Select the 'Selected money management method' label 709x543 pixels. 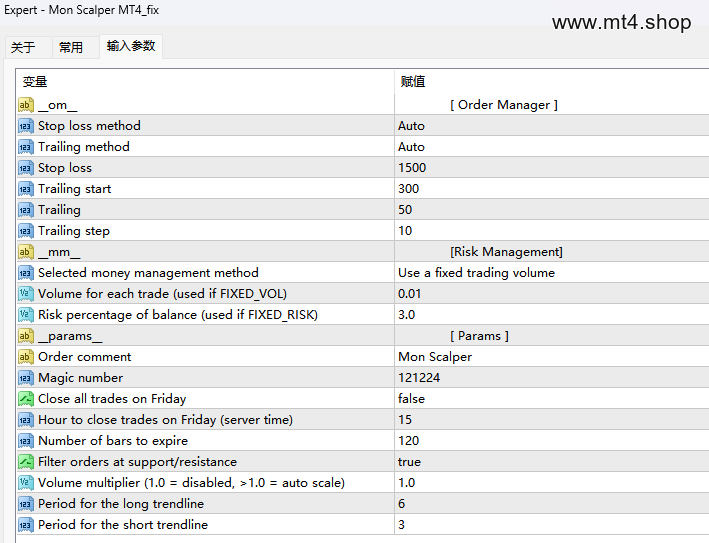click(148, 273)
